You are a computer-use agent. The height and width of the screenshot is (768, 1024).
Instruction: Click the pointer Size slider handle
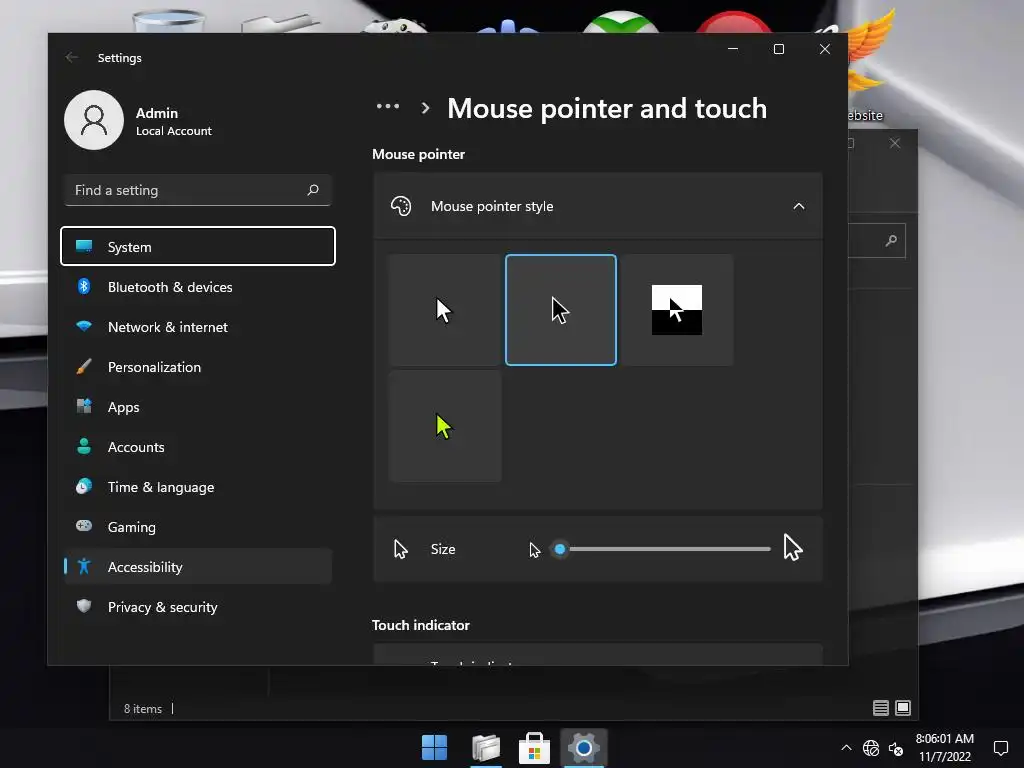(x=560, y=549)
